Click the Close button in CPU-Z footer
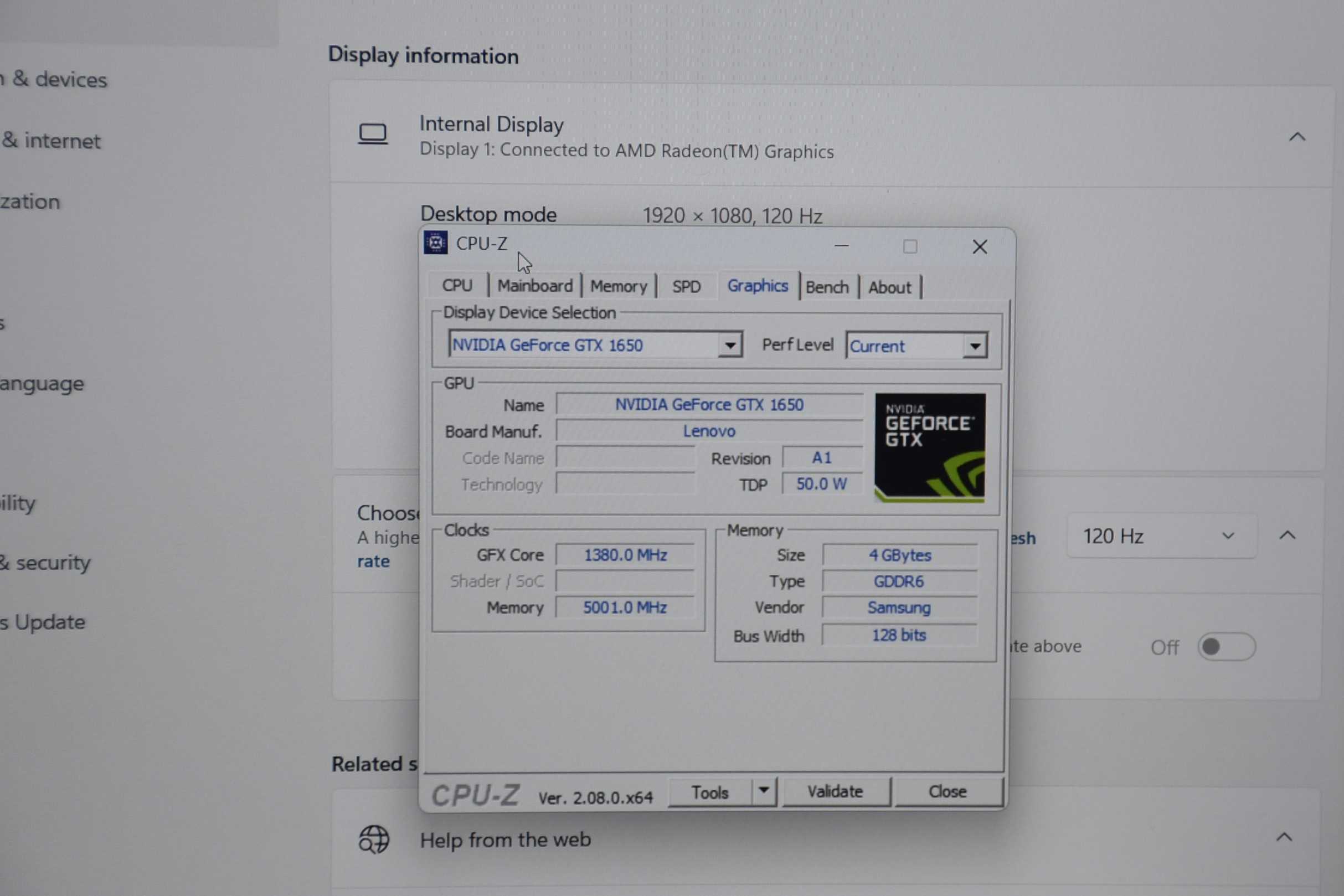This screenshot has width=1344, height=896. pyautogui.click(x=948, y=791)
